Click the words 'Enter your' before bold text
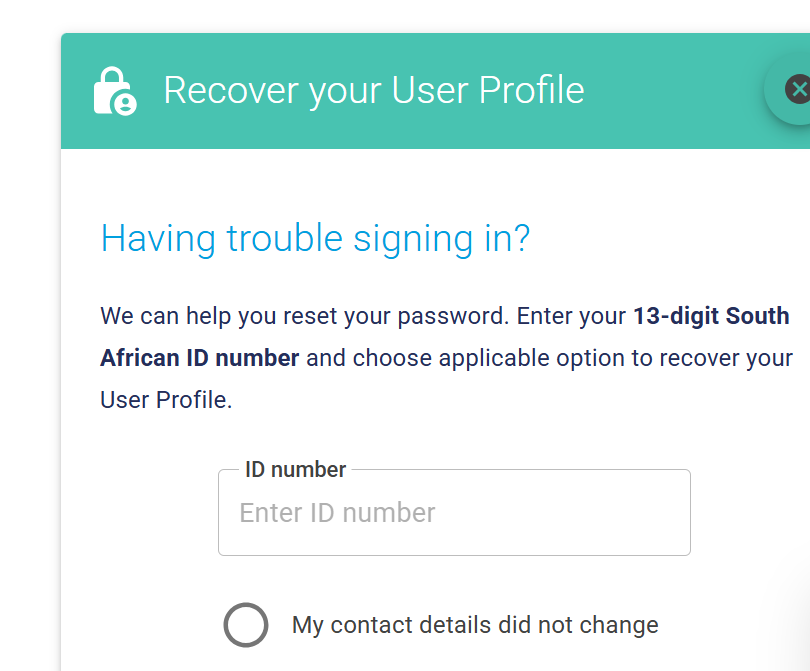The width and height of the screenshot is (810, 671). (571, 317)
